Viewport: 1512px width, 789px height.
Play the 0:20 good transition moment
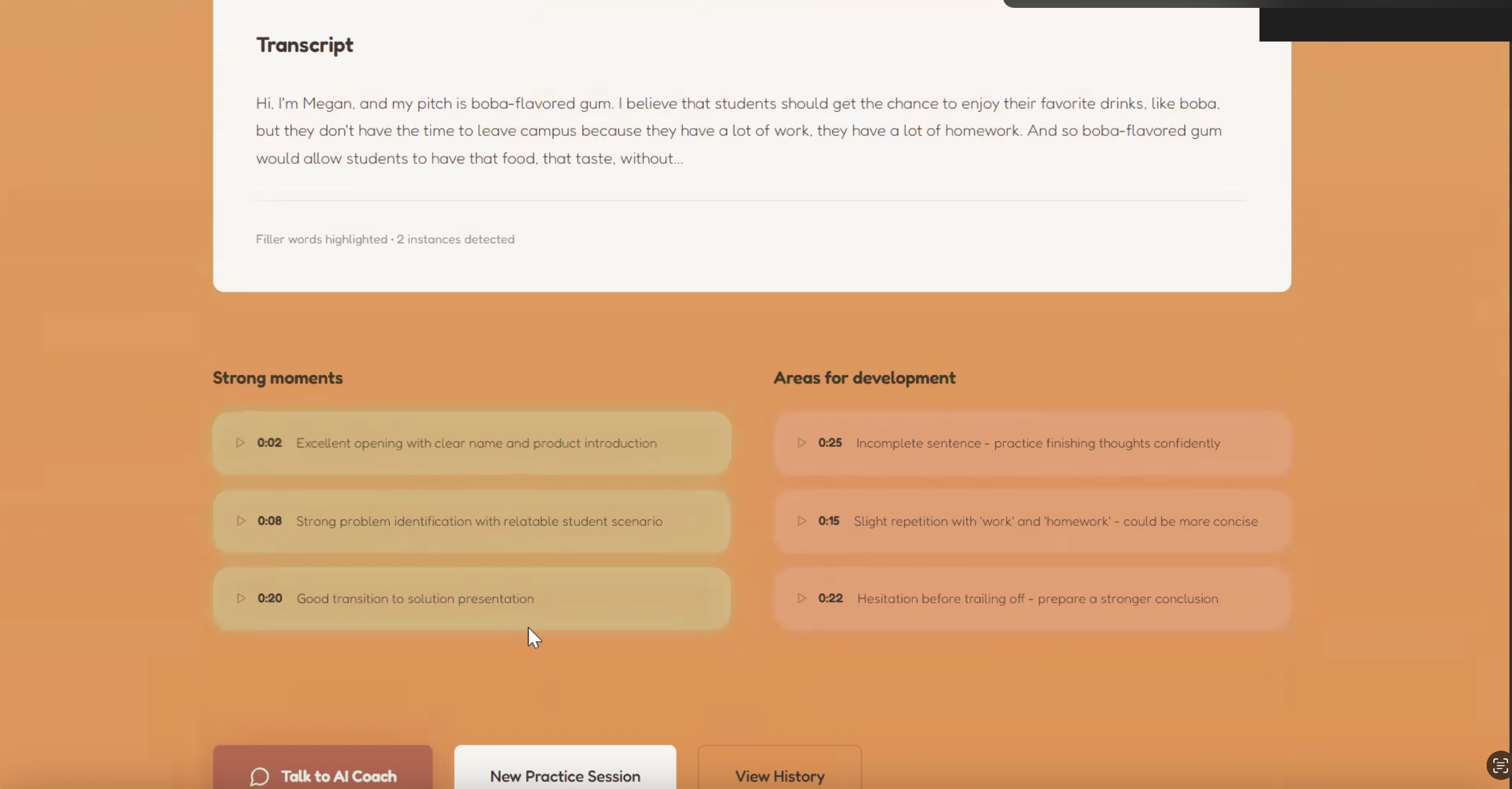coord(241,598)
